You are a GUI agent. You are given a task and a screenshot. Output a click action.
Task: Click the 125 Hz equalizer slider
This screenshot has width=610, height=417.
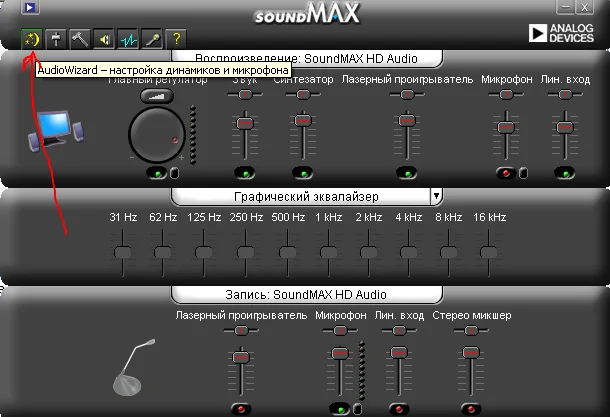point(203,252)
